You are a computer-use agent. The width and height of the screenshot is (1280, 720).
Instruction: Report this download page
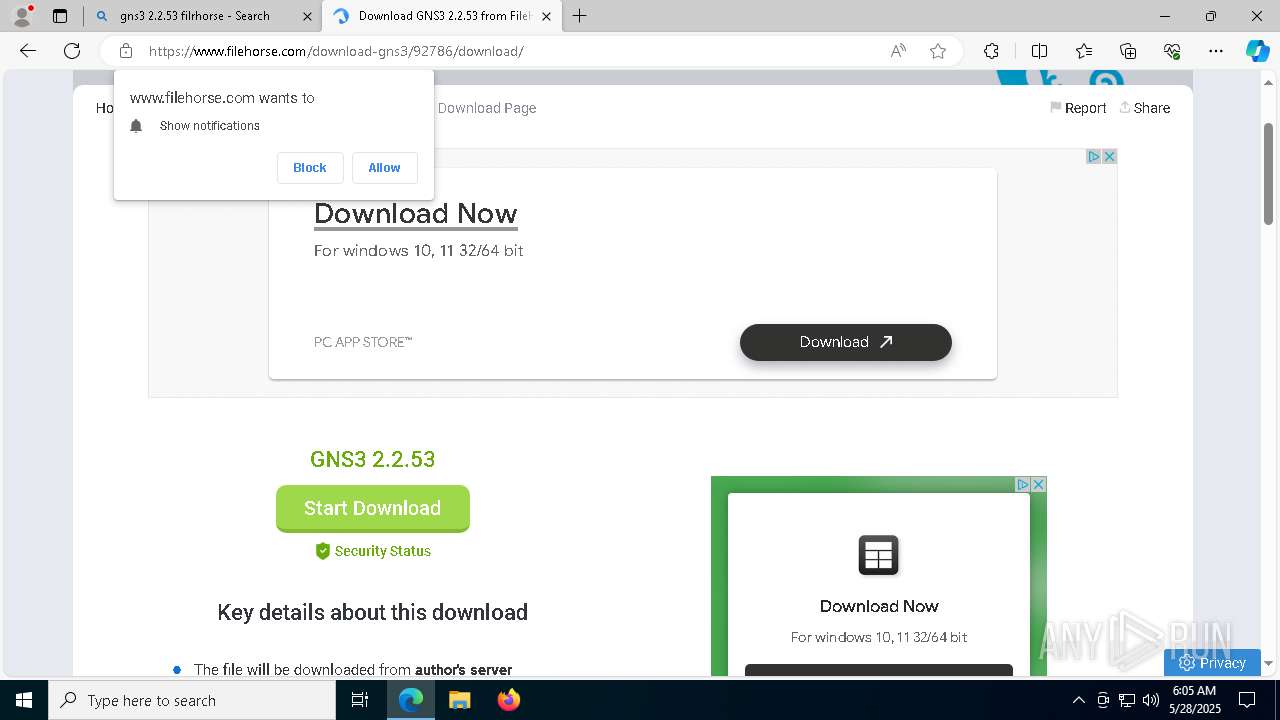pyautogui.click(x=1078, y=108)
